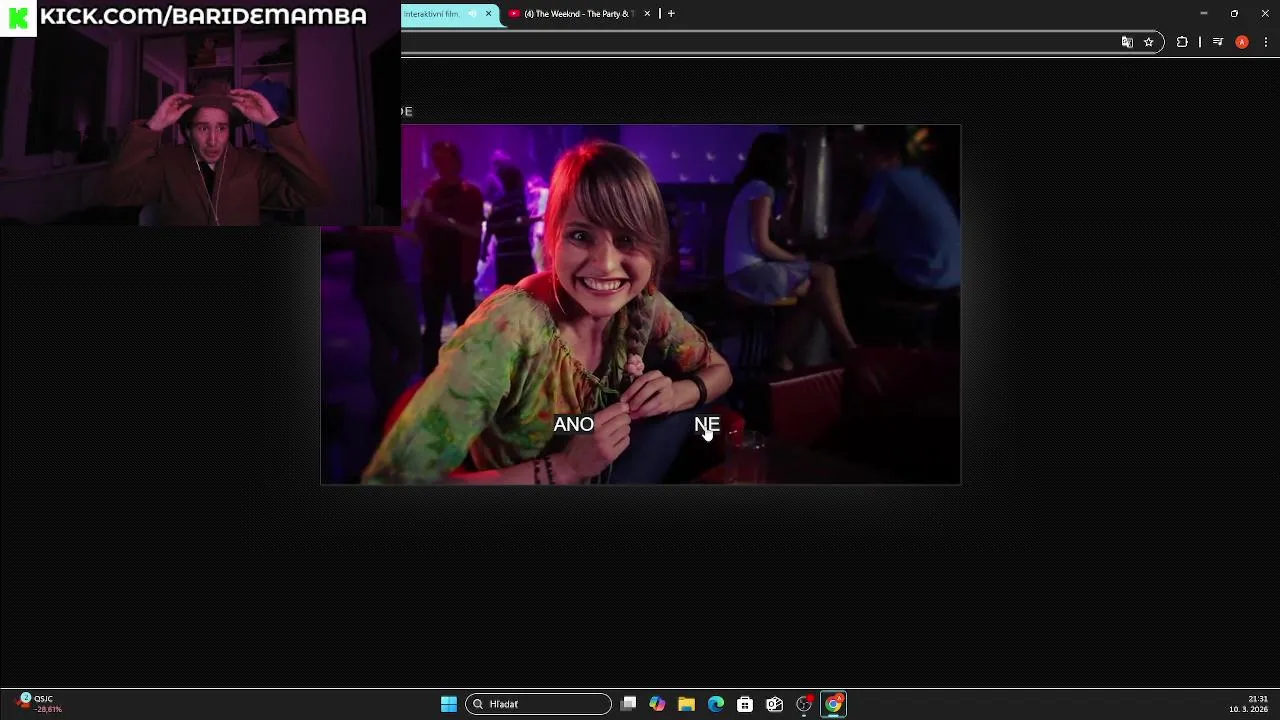The image size is (1280, 720).
Task: Launch Microsoft Edge from the taskbar
Action: pyautogui.click(x=716, y=704)
